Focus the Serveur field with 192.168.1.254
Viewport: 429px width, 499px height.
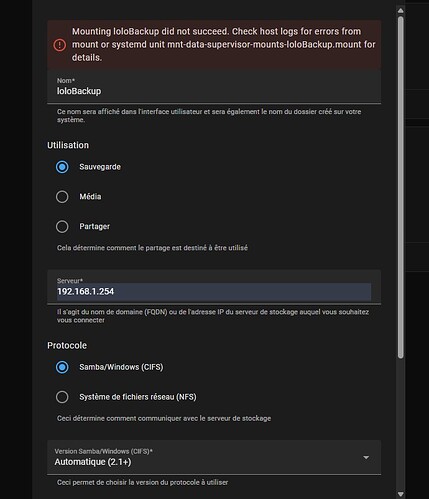coord(214,287)
